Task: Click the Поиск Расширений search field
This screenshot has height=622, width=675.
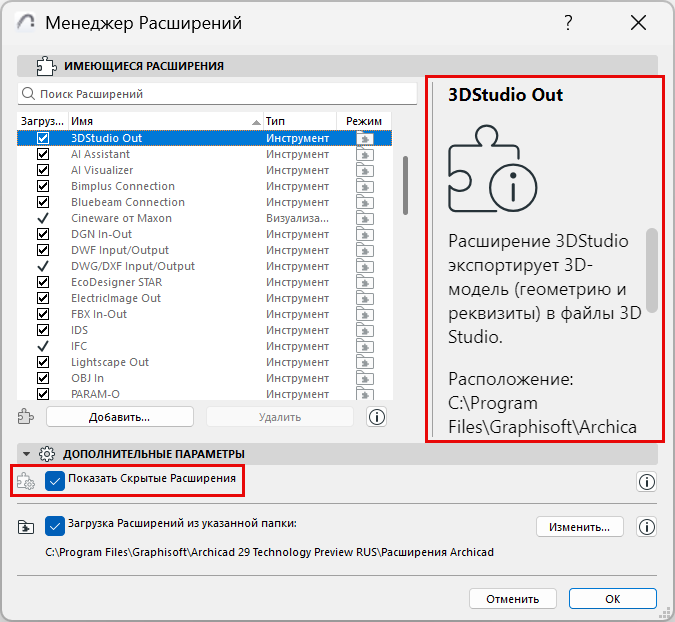Action: [x=217, y=94]
